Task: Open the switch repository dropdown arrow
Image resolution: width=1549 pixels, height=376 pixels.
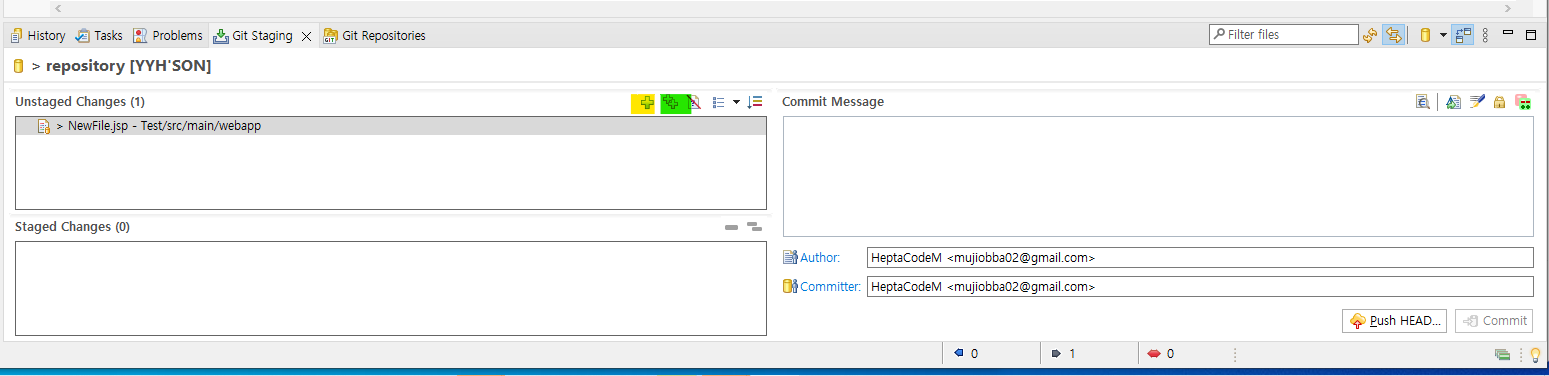Action: click(1443, 35)
